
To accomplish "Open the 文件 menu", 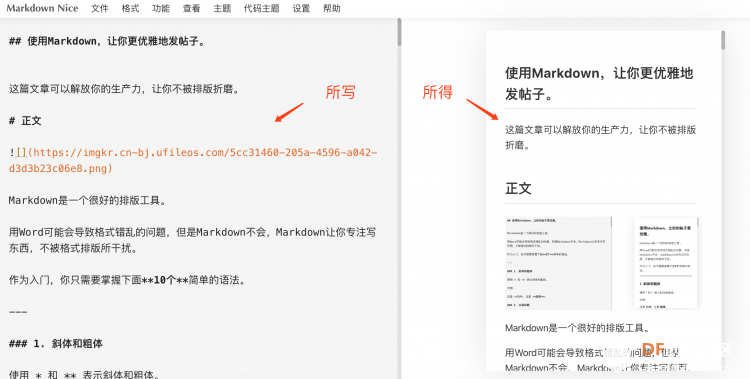I will click(100, 9).
